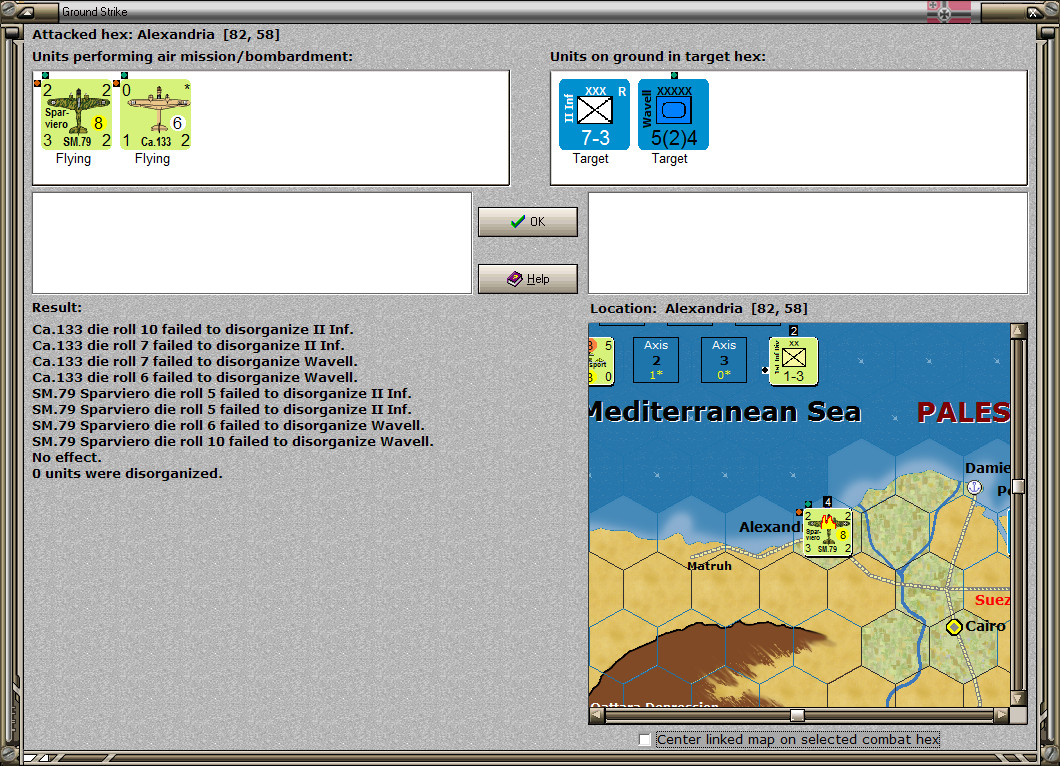Screen dimensions: 1060x766
Task: Click the OK button
Action: [528, 222]
